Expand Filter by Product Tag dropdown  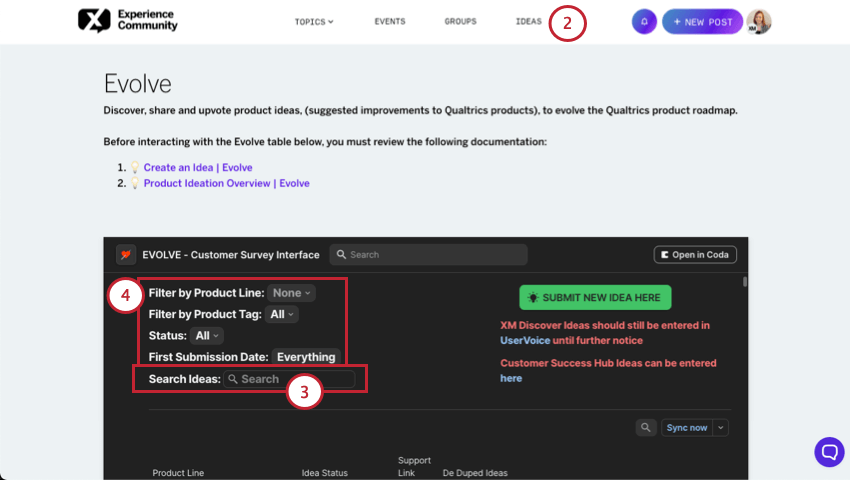(x=283, y=314)
